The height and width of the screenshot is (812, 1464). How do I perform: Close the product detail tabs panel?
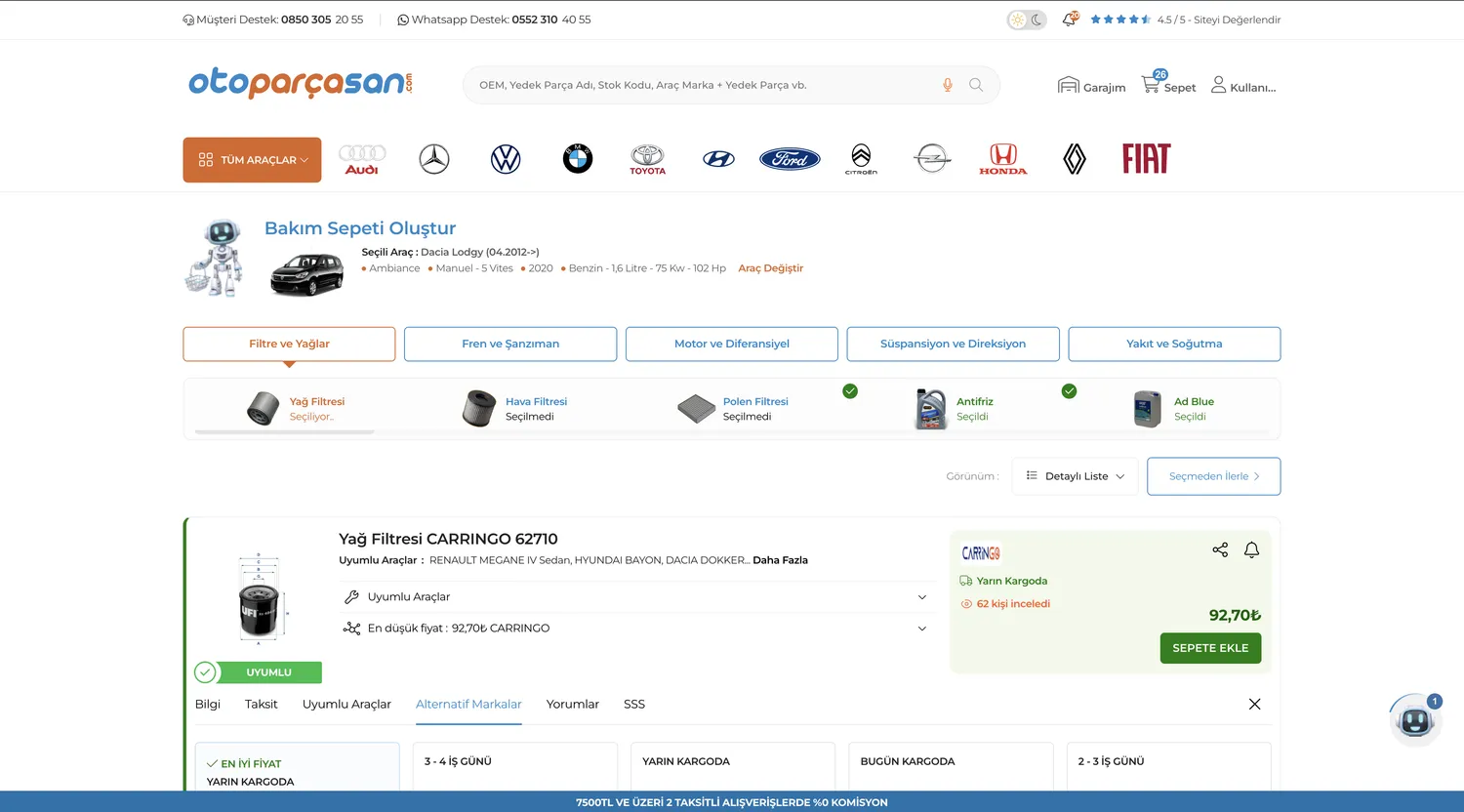[x=1255, y=705]
